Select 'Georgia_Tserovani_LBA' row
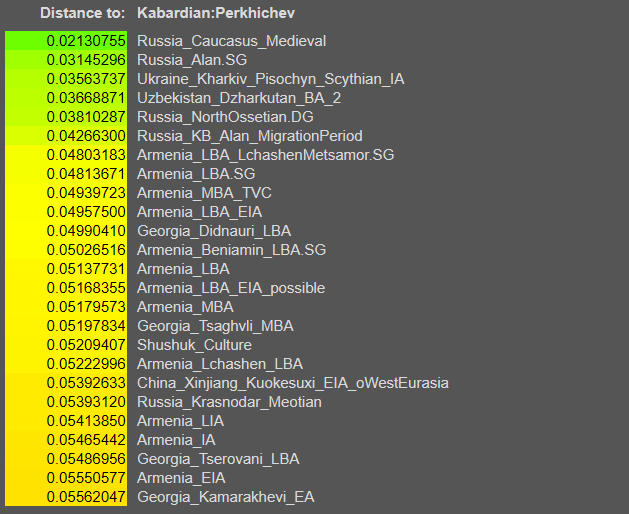The height and width of the screenshot is (514, 629). pyautogui.click(x=218, y=459)
